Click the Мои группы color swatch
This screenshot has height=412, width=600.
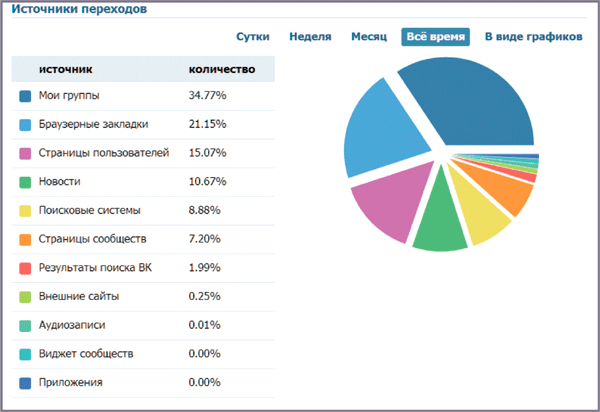pyautogui.click(x=25, y=96)
